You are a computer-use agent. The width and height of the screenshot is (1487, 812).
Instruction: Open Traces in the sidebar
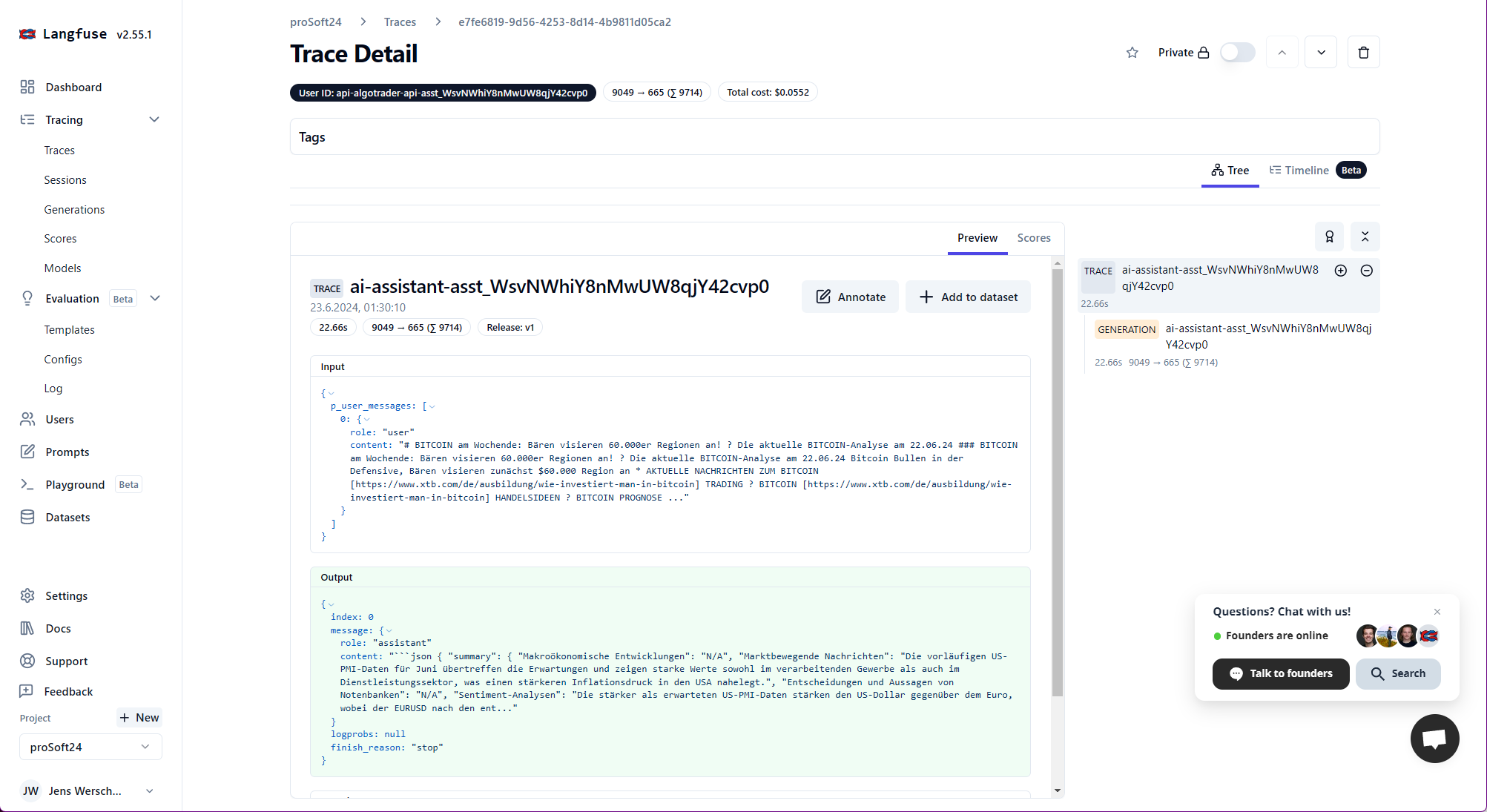tap(59, 151)
